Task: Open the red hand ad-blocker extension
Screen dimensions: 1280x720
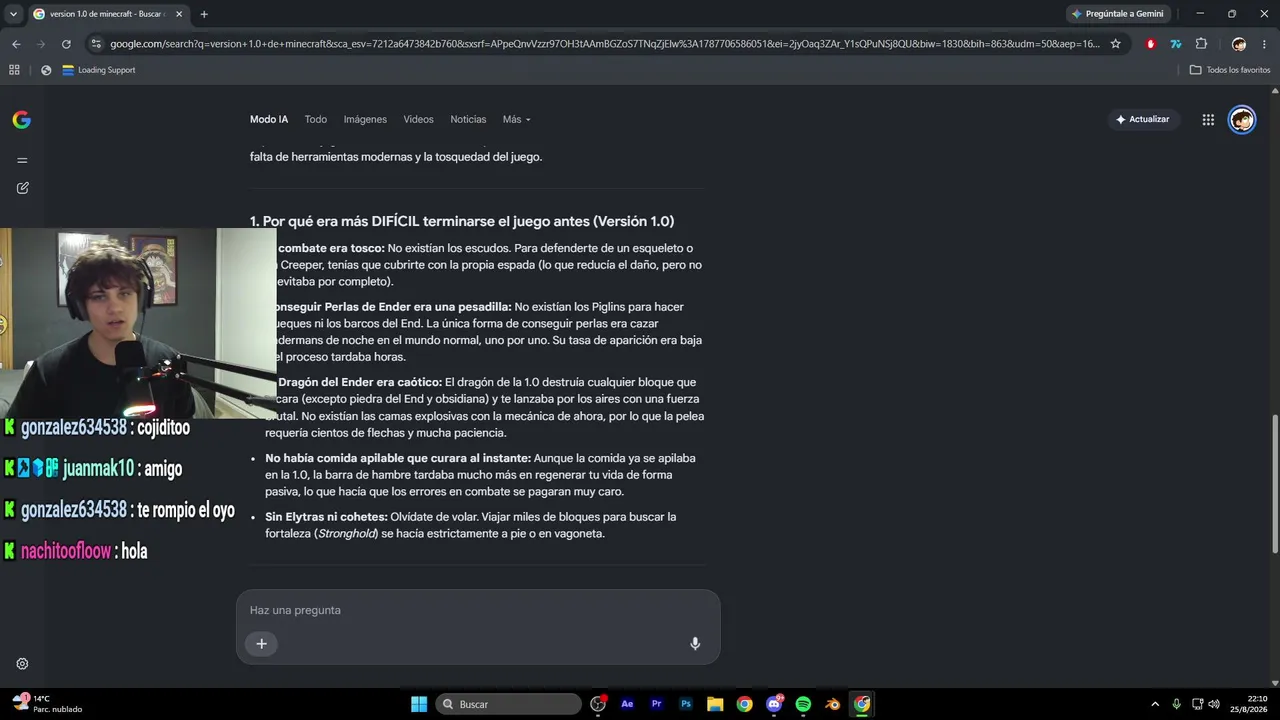Action: coord(1151,44)
